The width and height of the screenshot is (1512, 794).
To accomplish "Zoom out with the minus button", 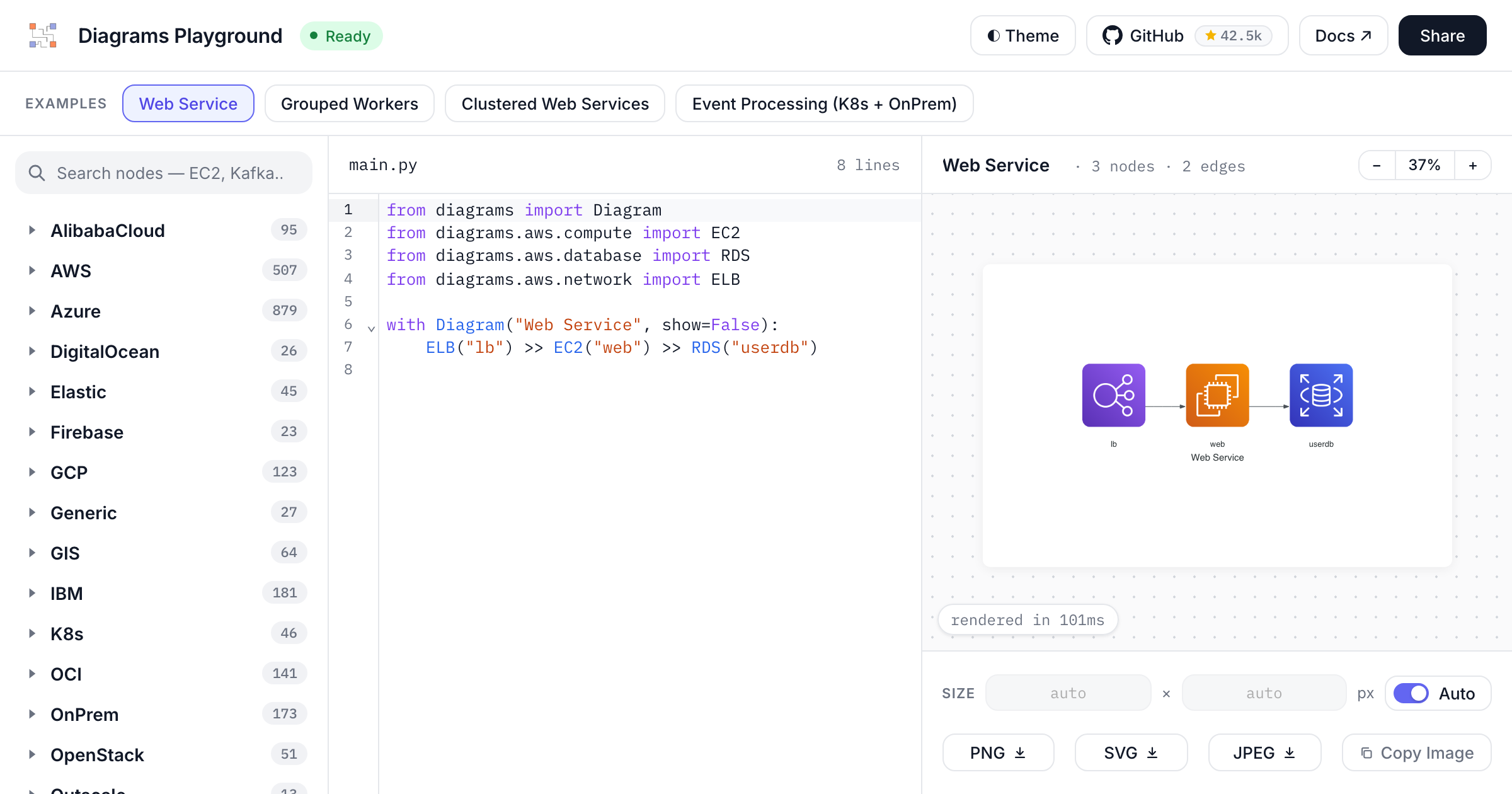I will [x=1377, y=165].
